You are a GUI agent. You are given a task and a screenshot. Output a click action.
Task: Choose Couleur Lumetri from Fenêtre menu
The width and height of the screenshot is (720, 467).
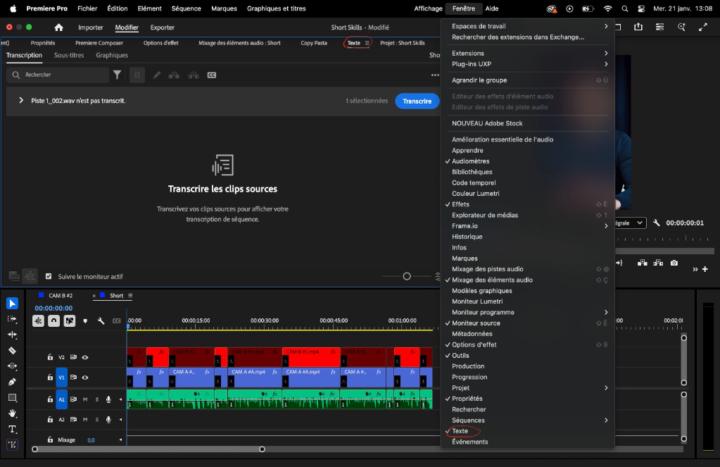tap(475, 193)
